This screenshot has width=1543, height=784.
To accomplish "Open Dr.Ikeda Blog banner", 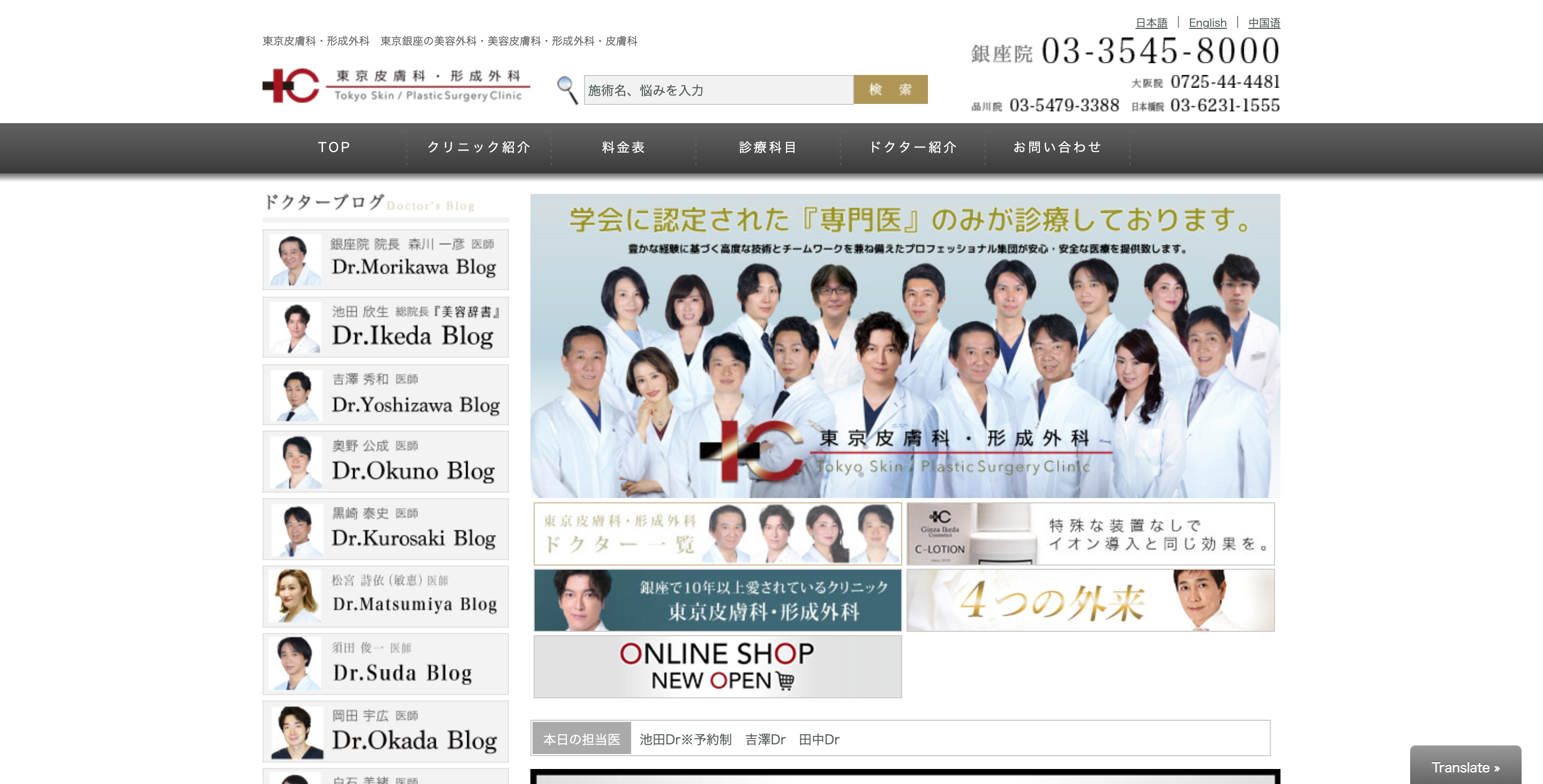I will click(x=386, y=327).
